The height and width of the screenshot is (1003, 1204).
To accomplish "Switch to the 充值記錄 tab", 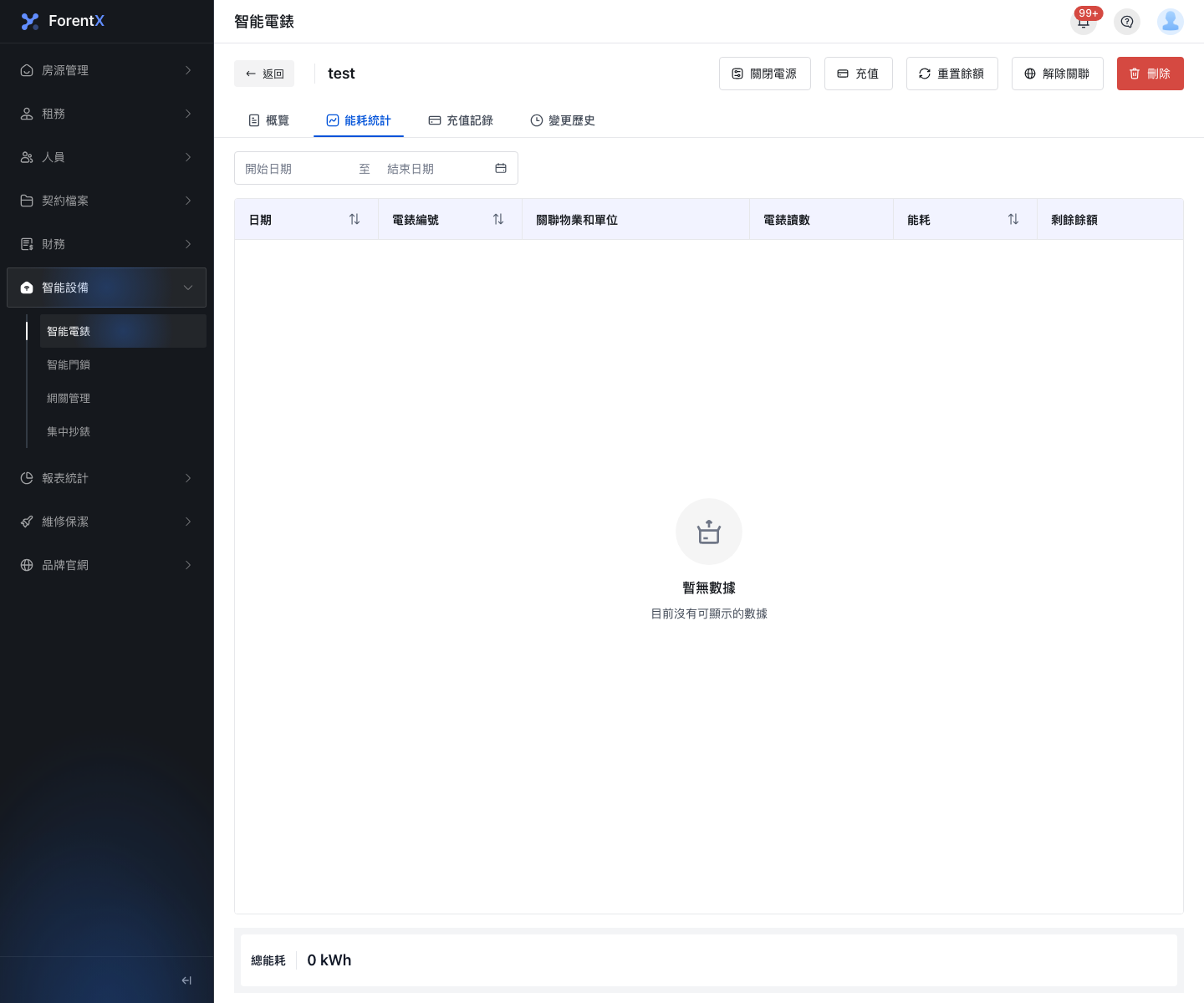I will [461, 120].
